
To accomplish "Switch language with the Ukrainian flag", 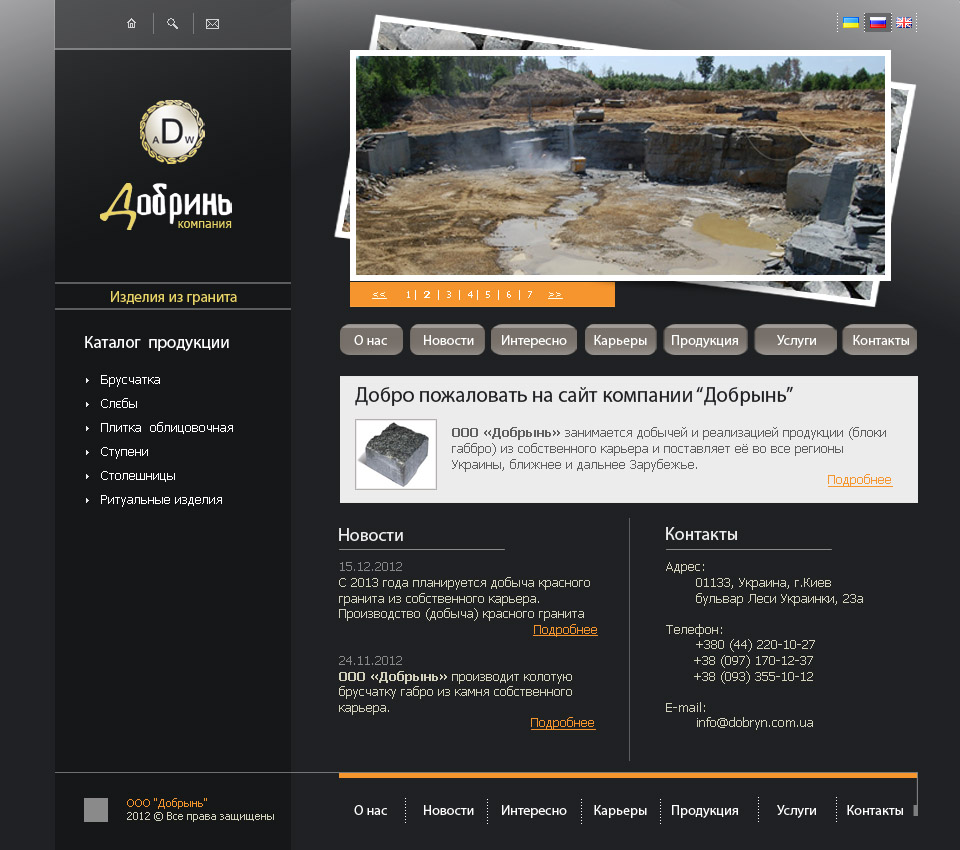I will [x=850, y=23].
